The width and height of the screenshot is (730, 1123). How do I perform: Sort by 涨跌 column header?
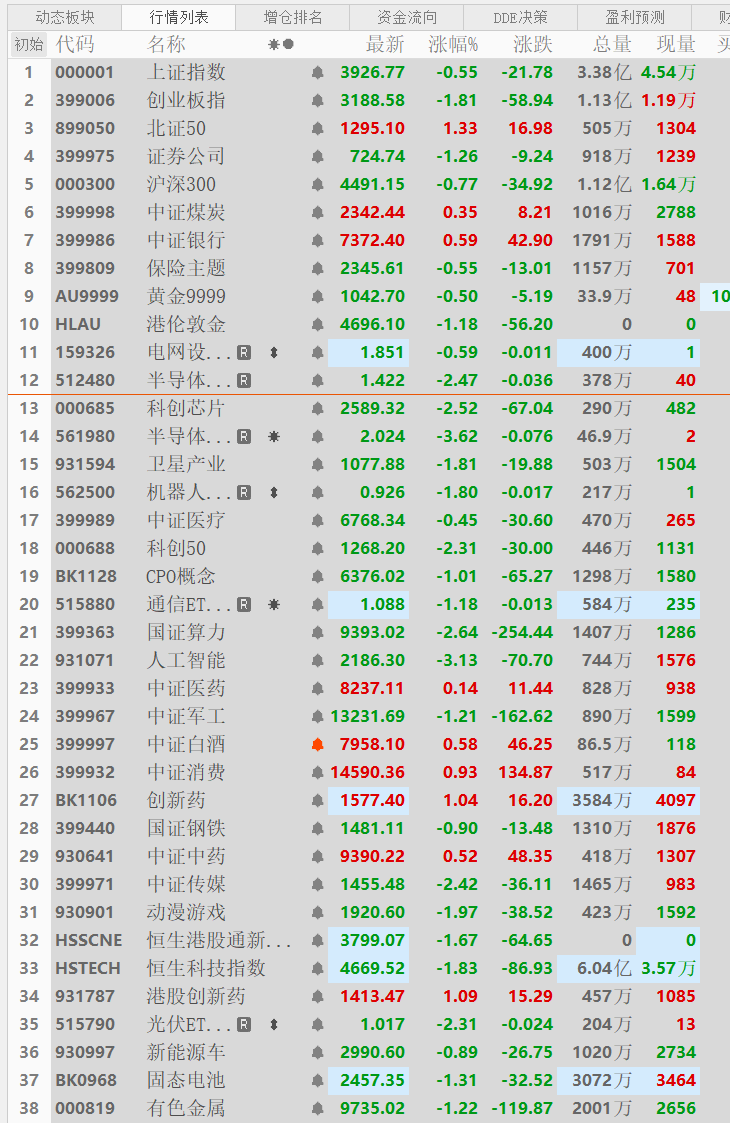pos(533,44)
